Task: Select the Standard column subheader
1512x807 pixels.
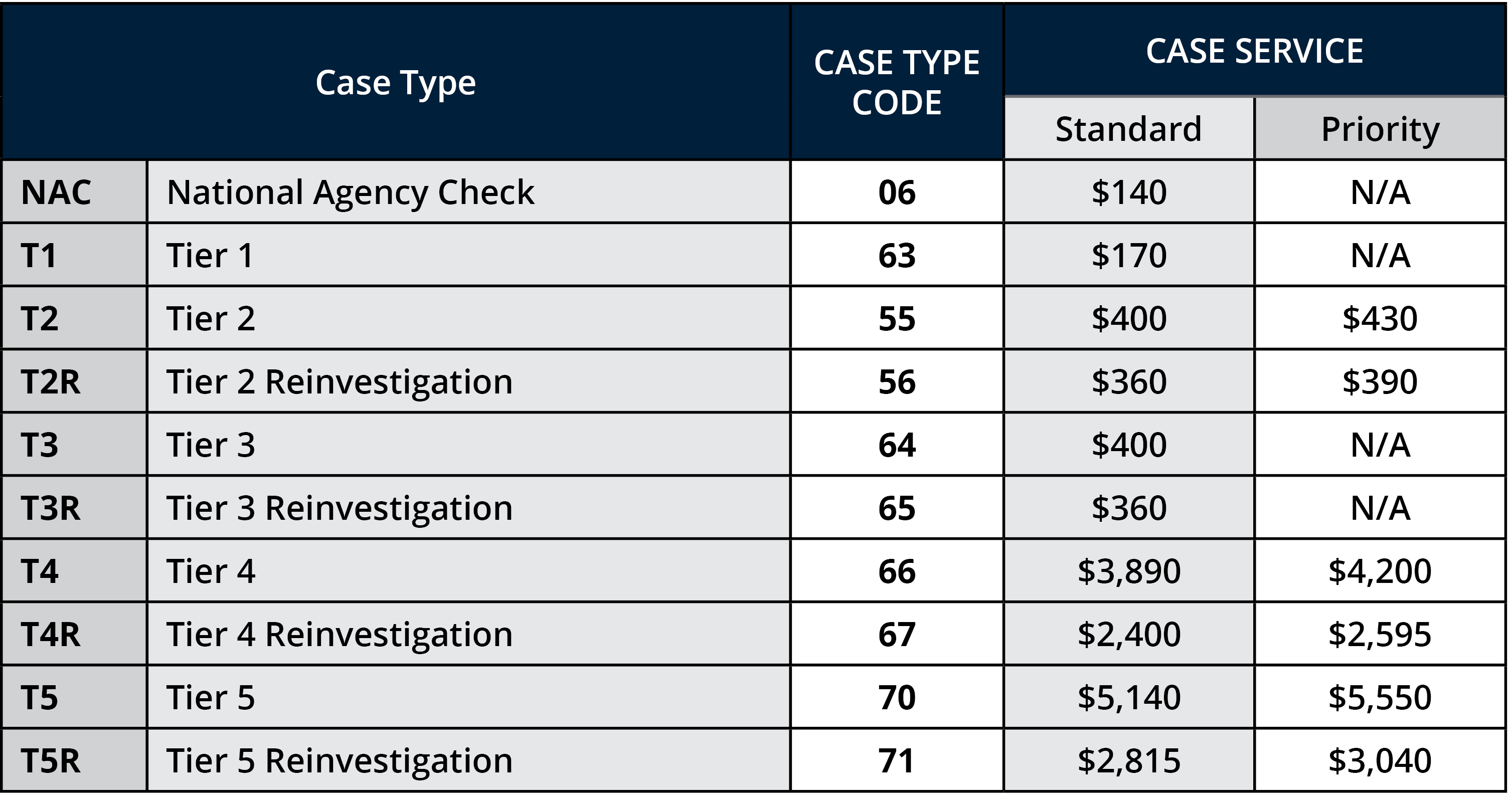Action: pyautogui.click(x=1128, y=128)
